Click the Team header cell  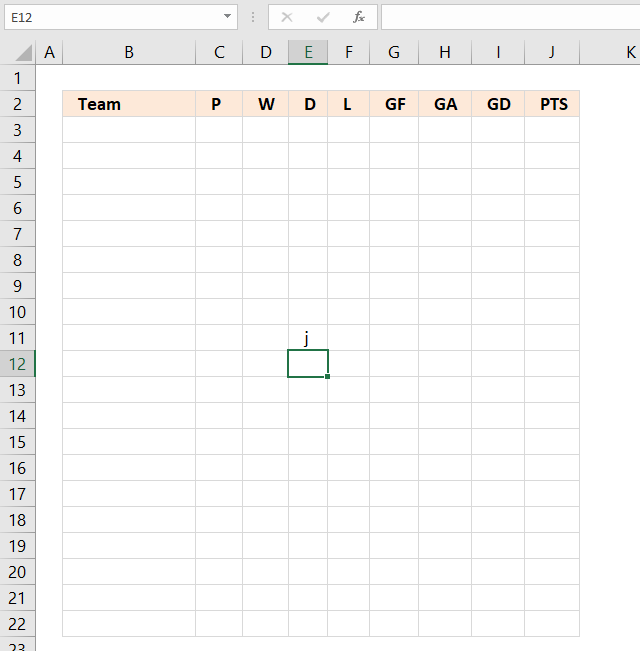[x=129, y=104]
